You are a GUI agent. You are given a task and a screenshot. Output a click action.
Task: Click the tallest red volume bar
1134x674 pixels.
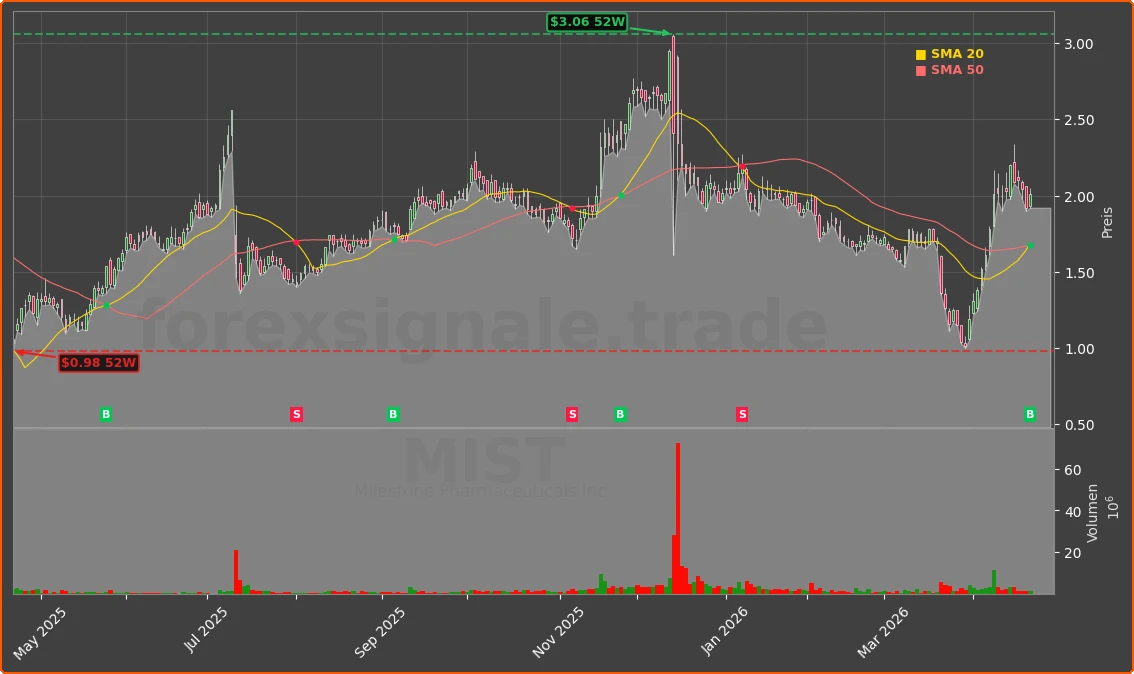[x=678, y=518]
